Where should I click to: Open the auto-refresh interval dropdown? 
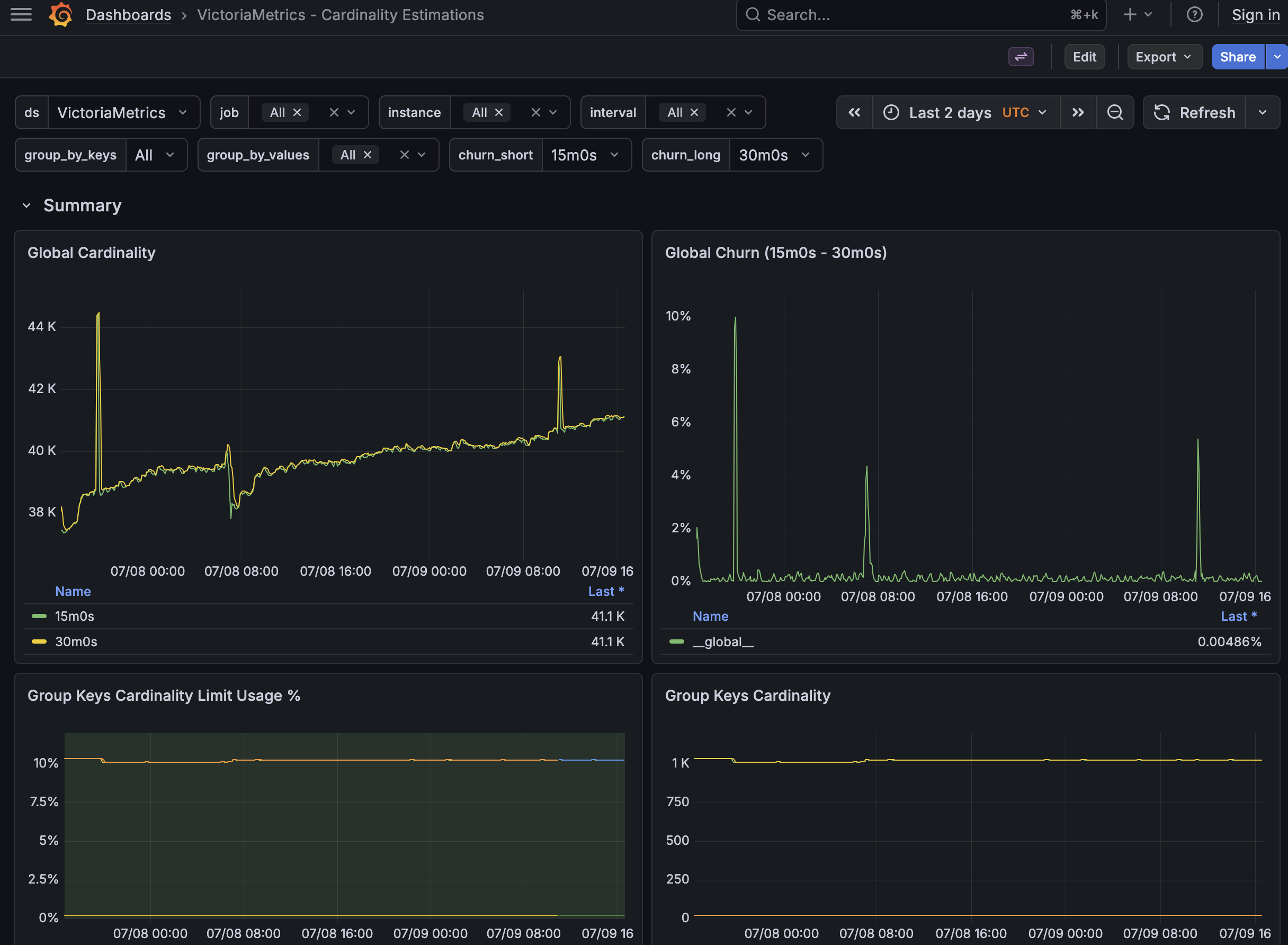coord(1262,113)
